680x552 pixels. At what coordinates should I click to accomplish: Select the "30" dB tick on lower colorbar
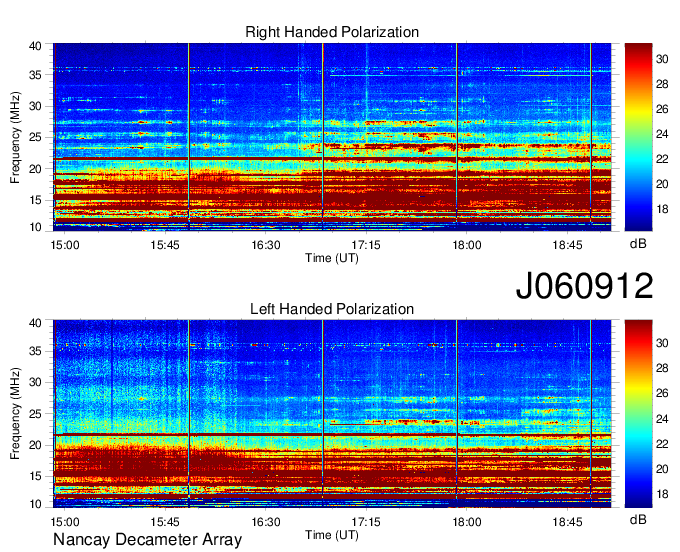tap(662, 343)
